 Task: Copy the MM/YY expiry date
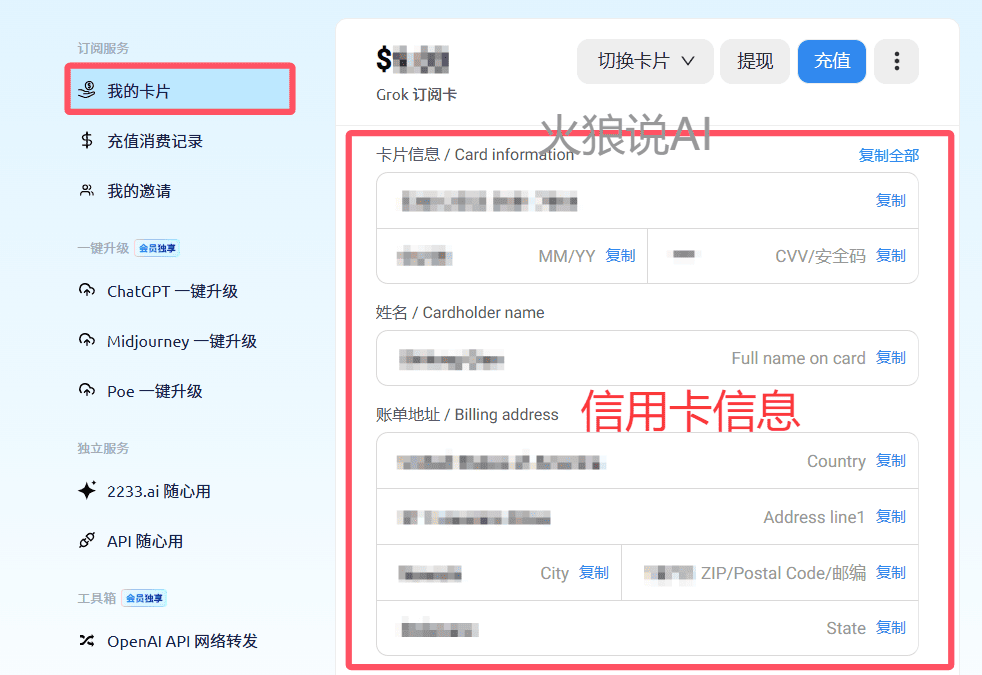pos(620,256)
